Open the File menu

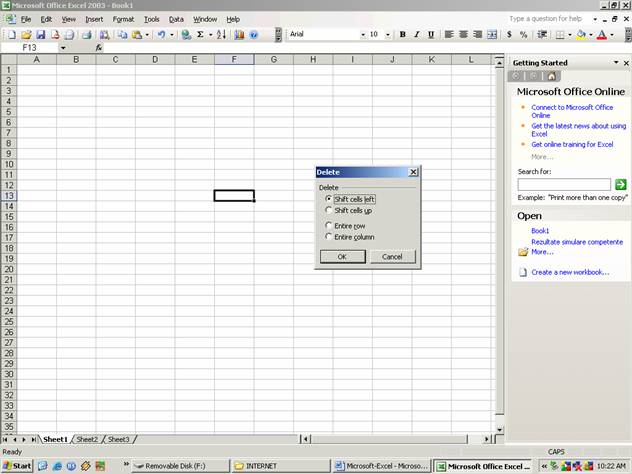[x=26, y=19]
